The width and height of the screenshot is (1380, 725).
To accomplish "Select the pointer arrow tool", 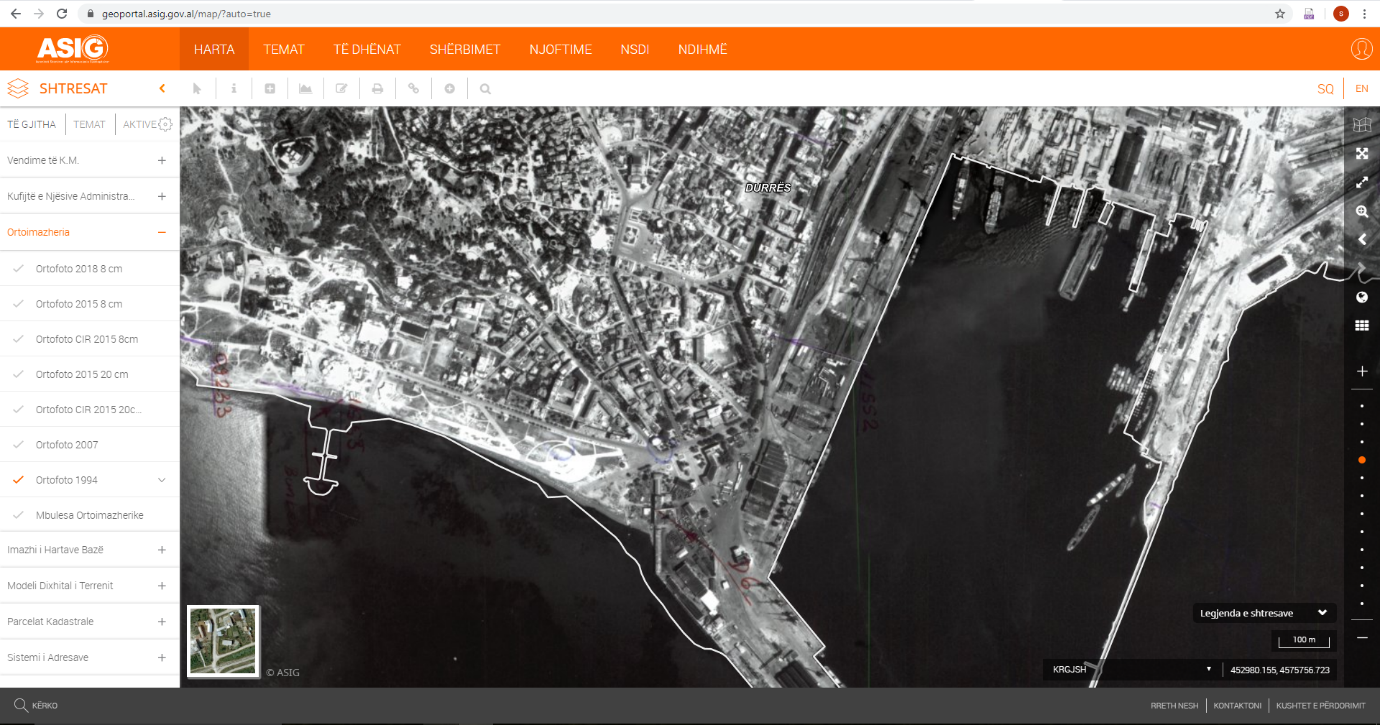I will (x=197, y=88).
